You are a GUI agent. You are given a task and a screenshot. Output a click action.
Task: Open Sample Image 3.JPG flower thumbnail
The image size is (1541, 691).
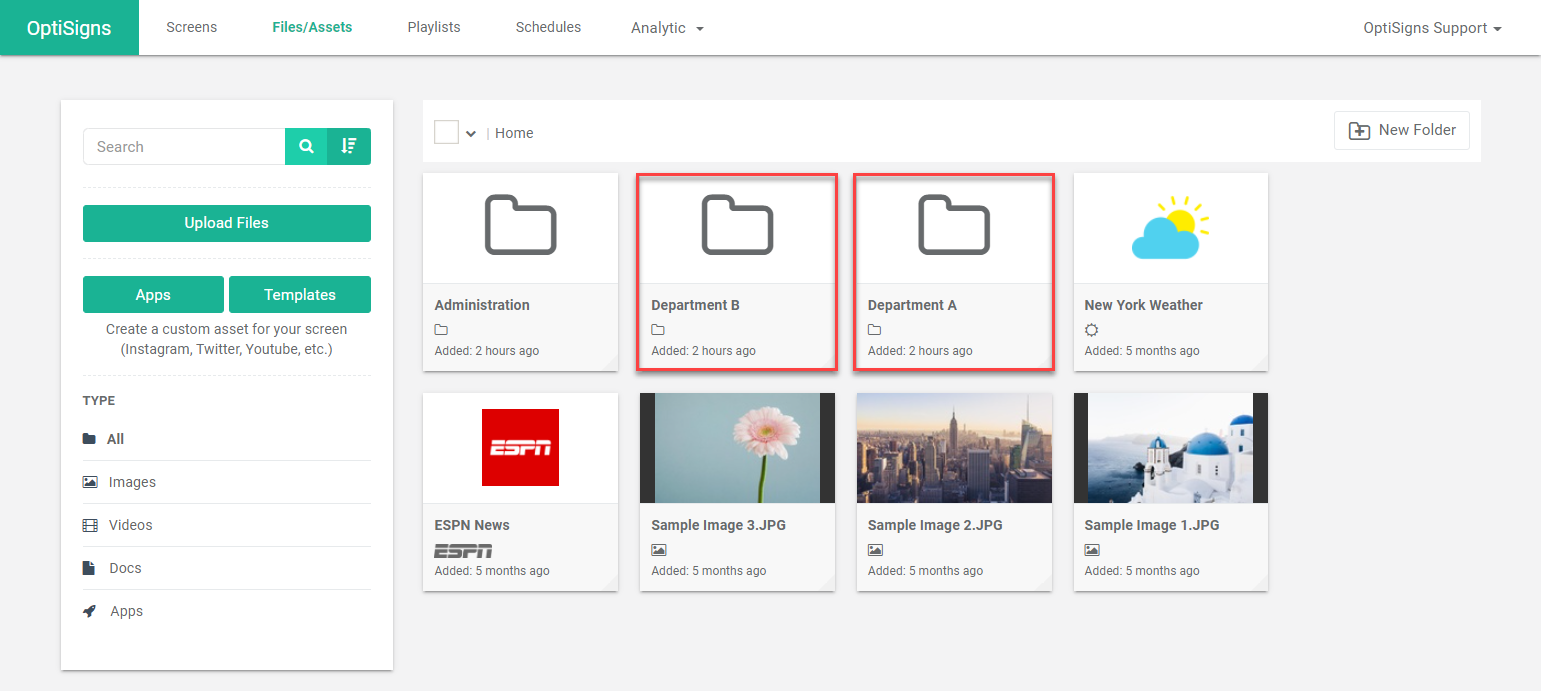click(x=737, y=448)
